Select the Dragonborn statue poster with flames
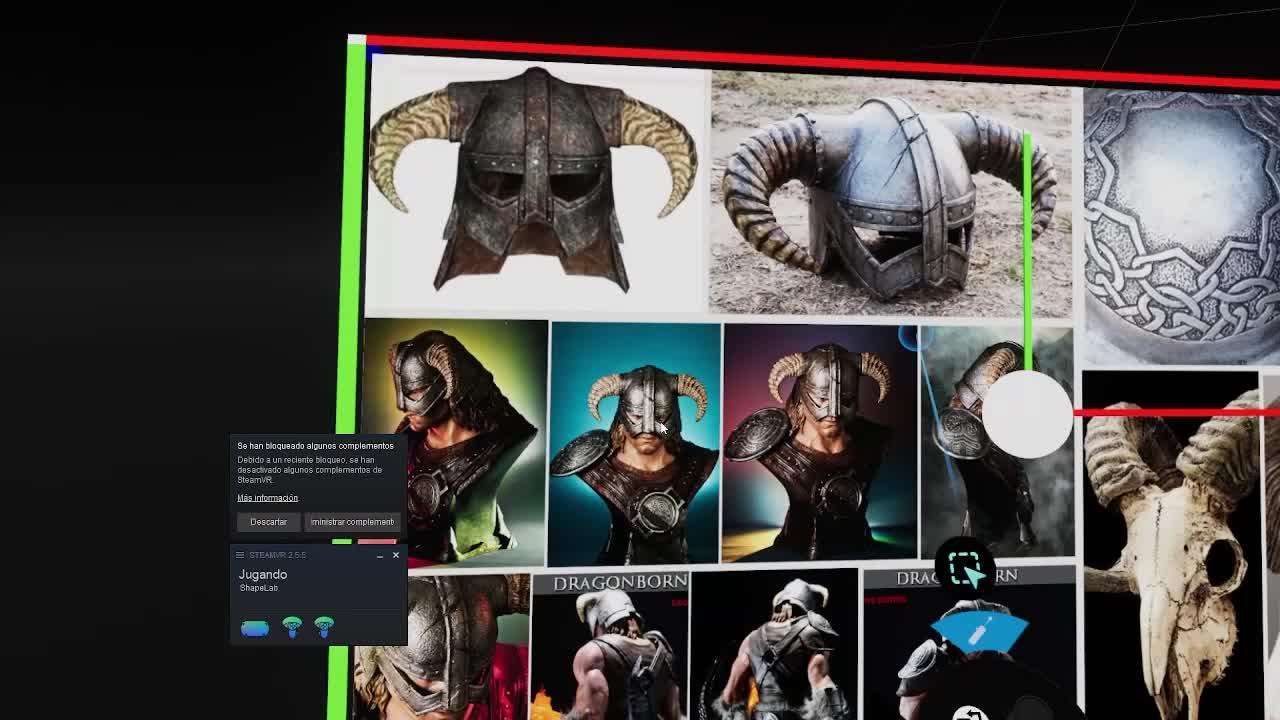Image resolution: width=1280 pixels, height=720 pixels. [x=610, y=645]
